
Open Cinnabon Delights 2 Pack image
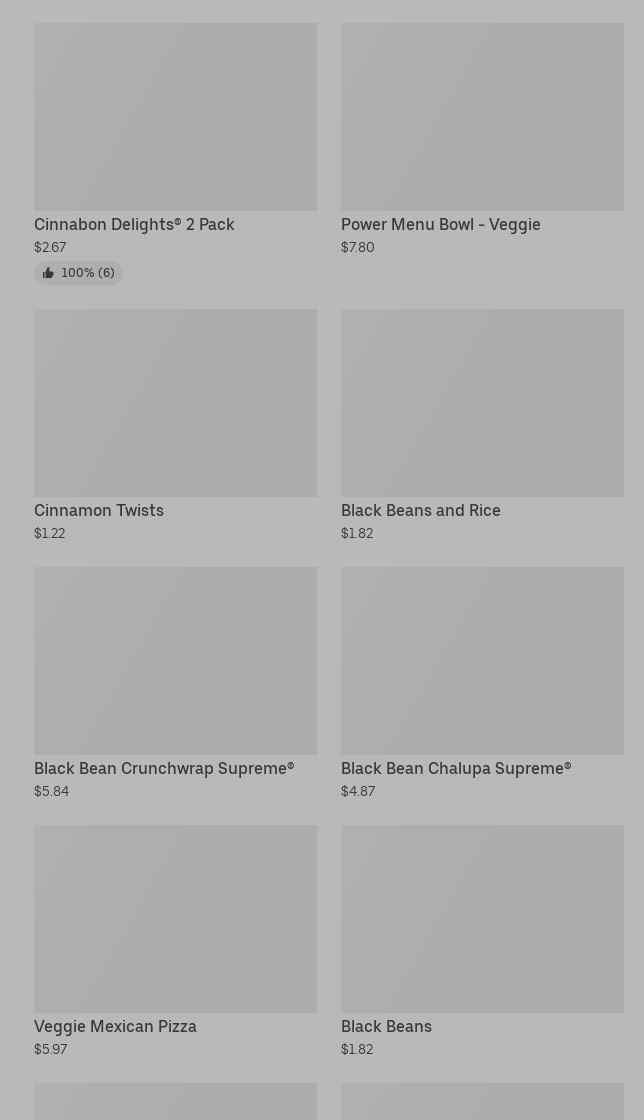(x=175, y=116)
